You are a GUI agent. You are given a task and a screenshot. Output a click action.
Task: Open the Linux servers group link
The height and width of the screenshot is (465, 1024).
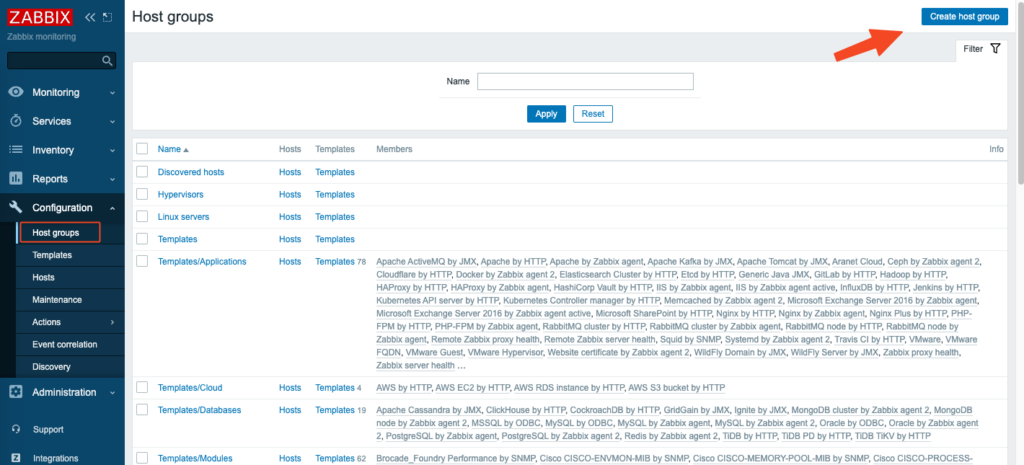(184, 216)
